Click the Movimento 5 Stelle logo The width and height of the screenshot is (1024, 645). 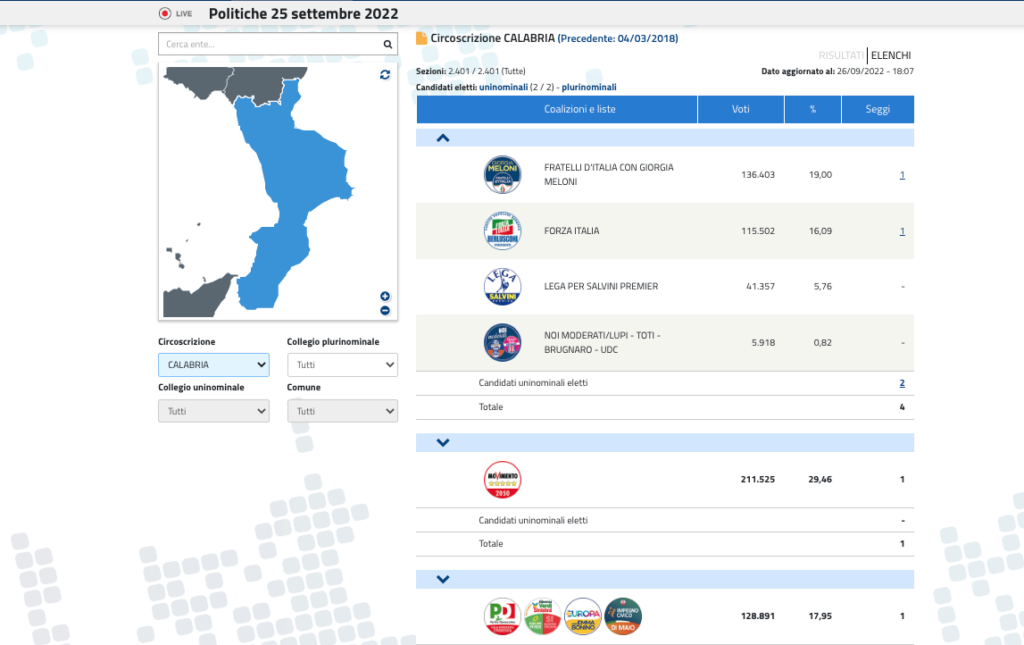click(502, 479)
